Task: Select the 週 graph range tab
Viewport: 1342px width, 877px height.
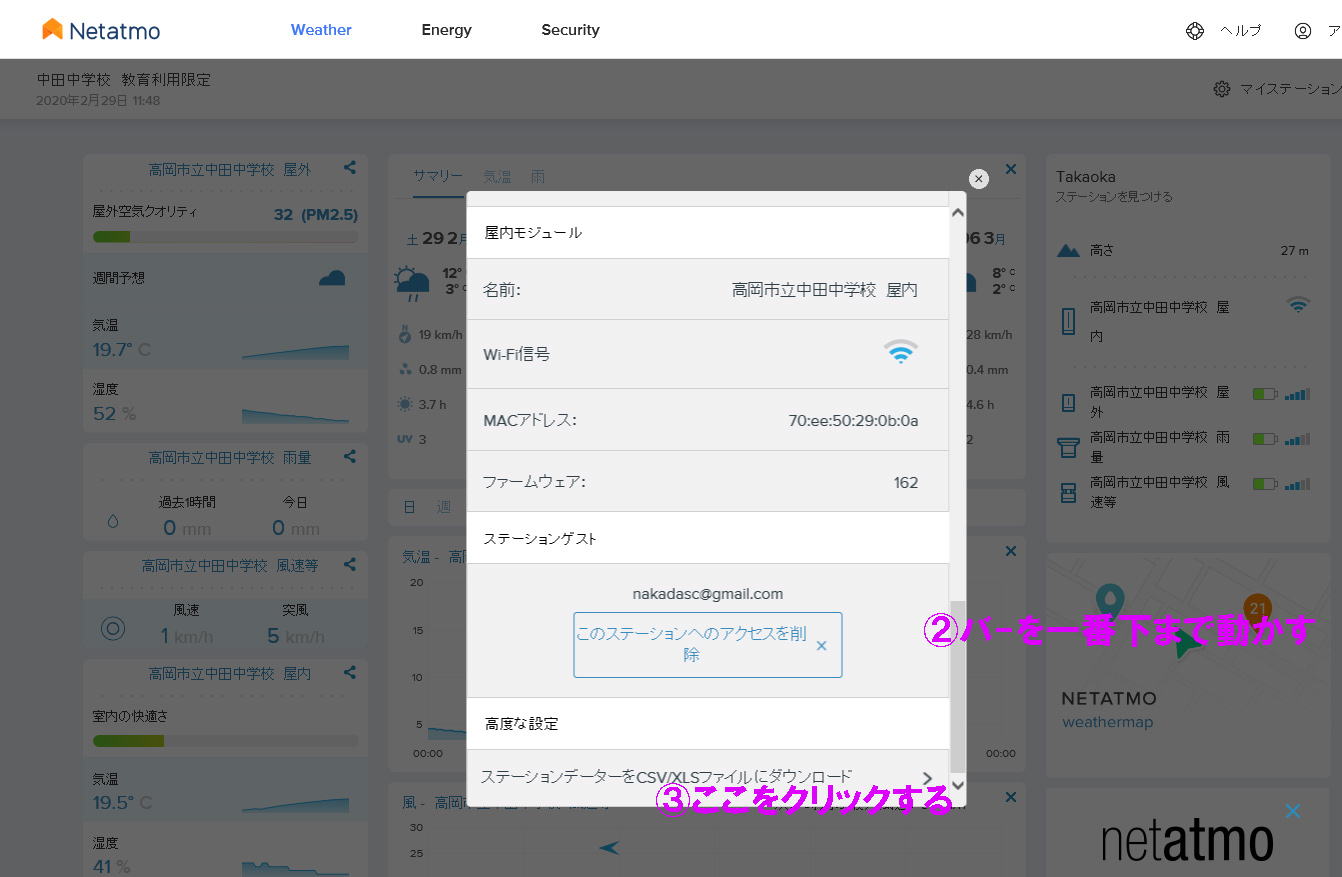Action: pos(444,507)
